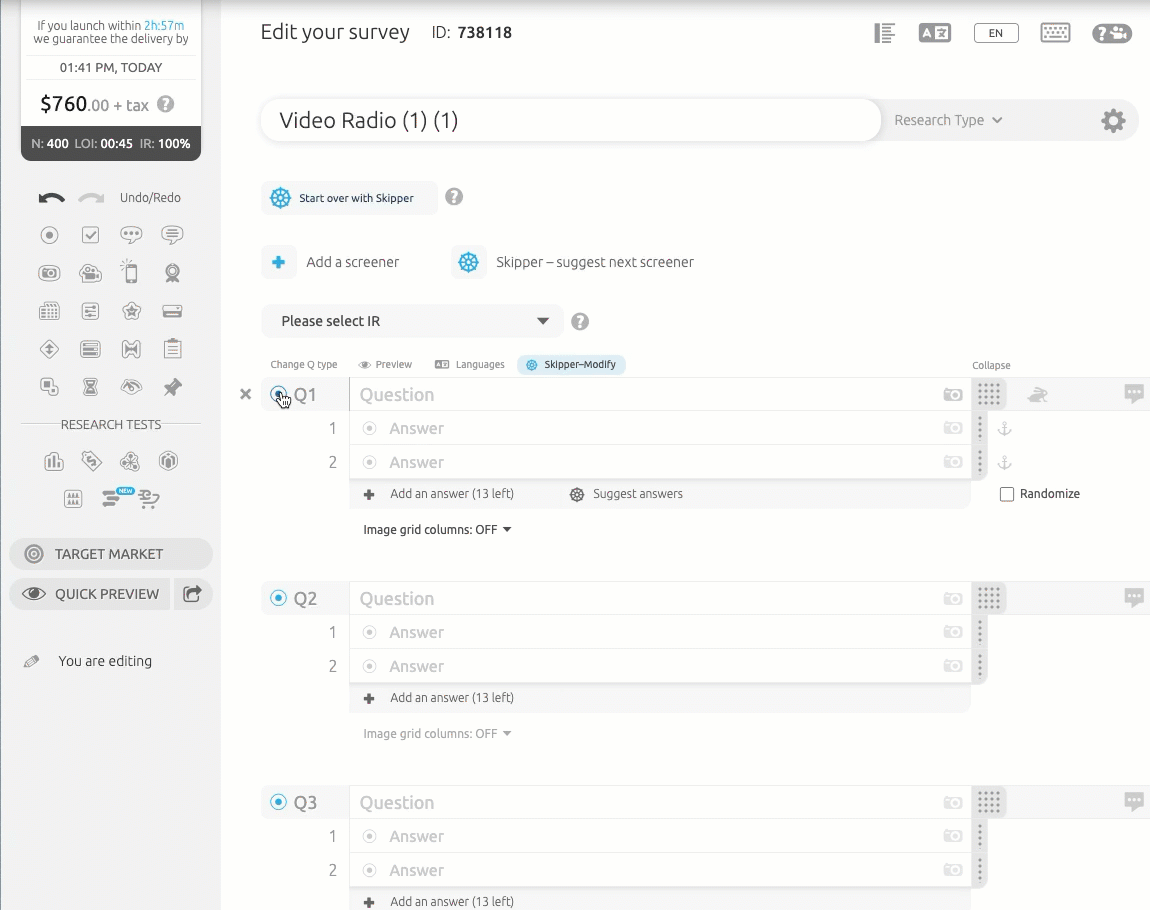The width and height of the screenshot is (1150, 910).
Task: Select radio button of Q3 first answer
Action: (370, 837)
